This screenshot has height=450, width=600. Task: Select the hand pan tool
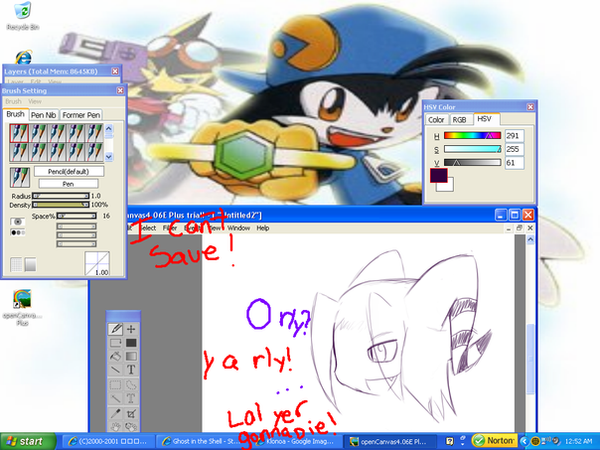click(116, 426)
